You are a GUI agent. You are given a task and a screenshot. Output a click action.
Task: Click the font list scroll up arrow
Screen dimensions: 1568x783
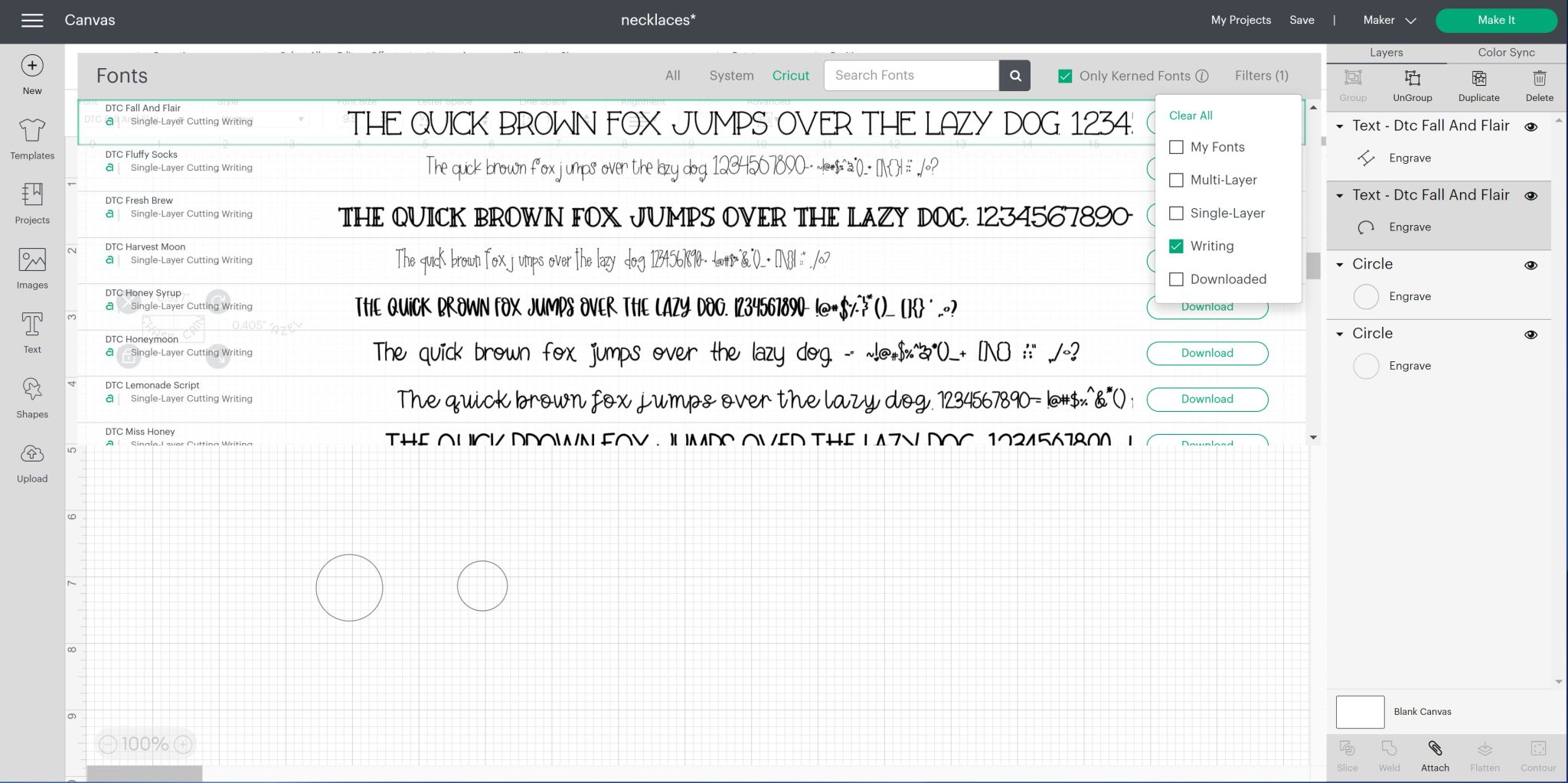[x=1314, y=108]
